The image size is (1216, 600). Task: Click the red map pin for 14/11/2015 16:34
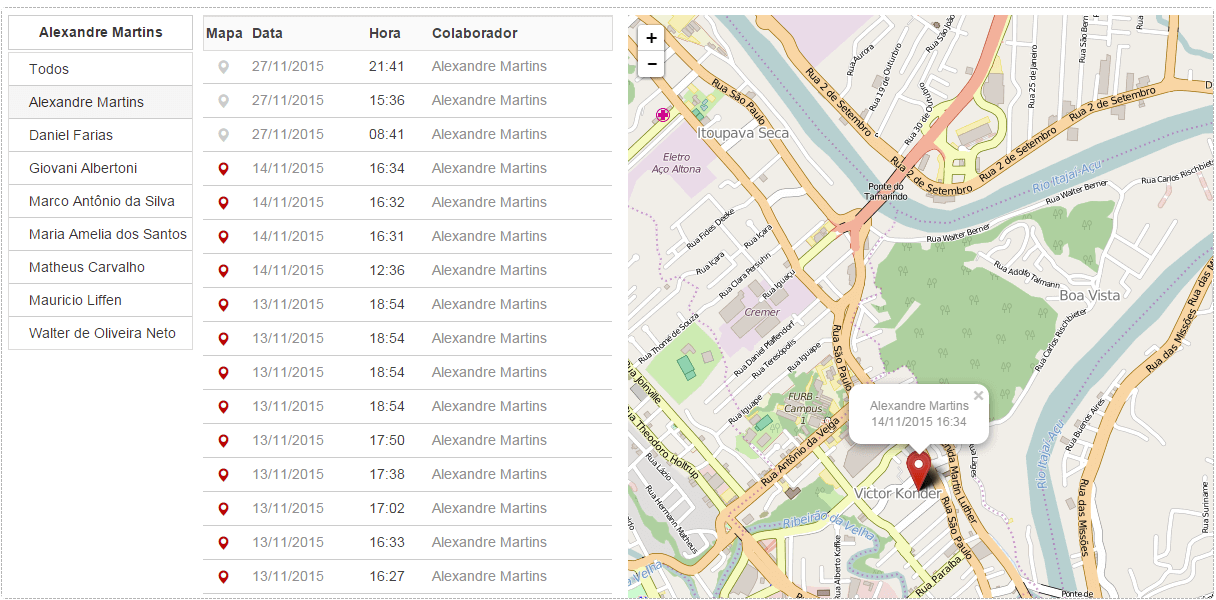pos(224,169)
